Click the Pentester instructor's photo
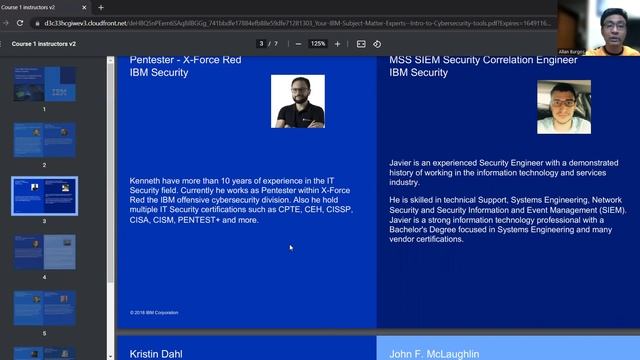640x360 pixels. click(x=298, y=101)
